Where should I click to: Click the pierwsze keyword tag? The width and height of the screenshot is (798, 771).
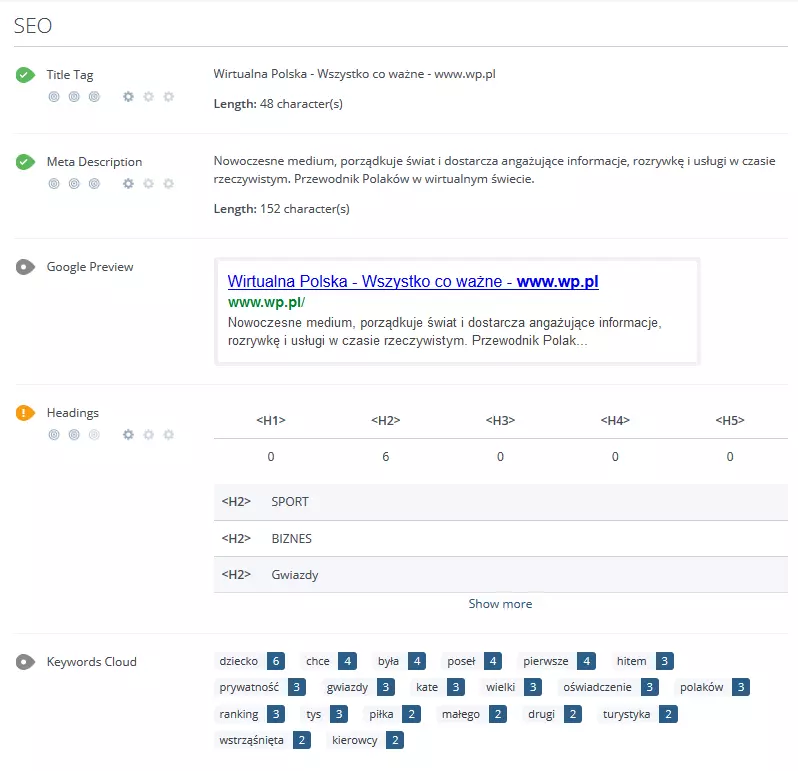pos(557,661)
